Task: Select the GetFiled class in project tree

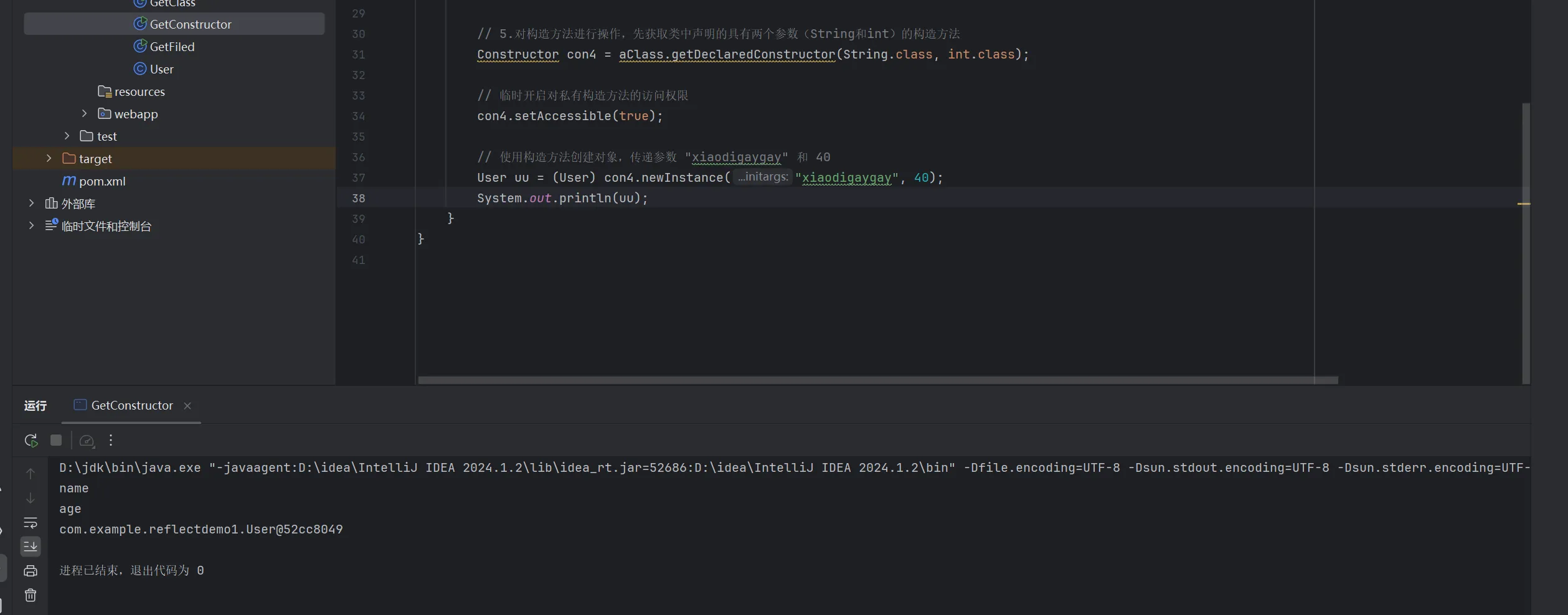Action: [172, 47]
